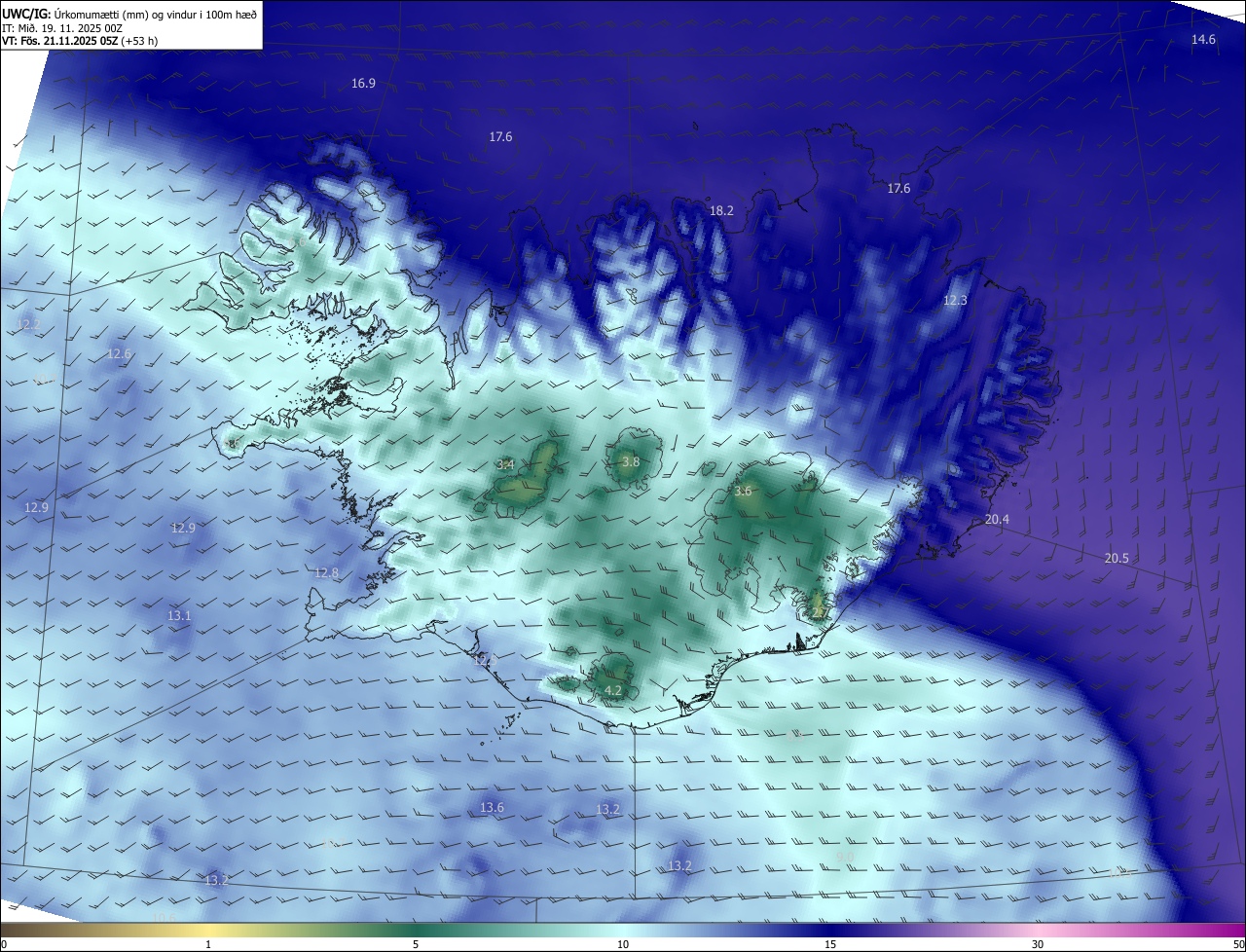Screen dimensions: 1246x952
Task: Click the 3.6 value label
Action: [x=743, y=492]
